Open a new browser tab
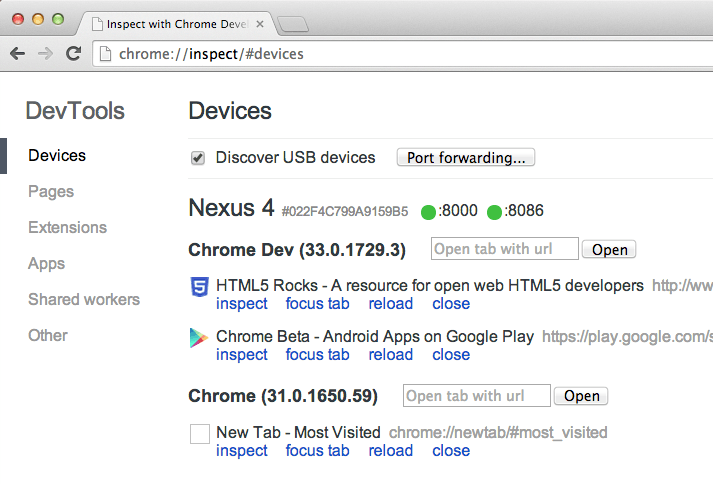This screenshot has width=713, height=484. [293, 24]
